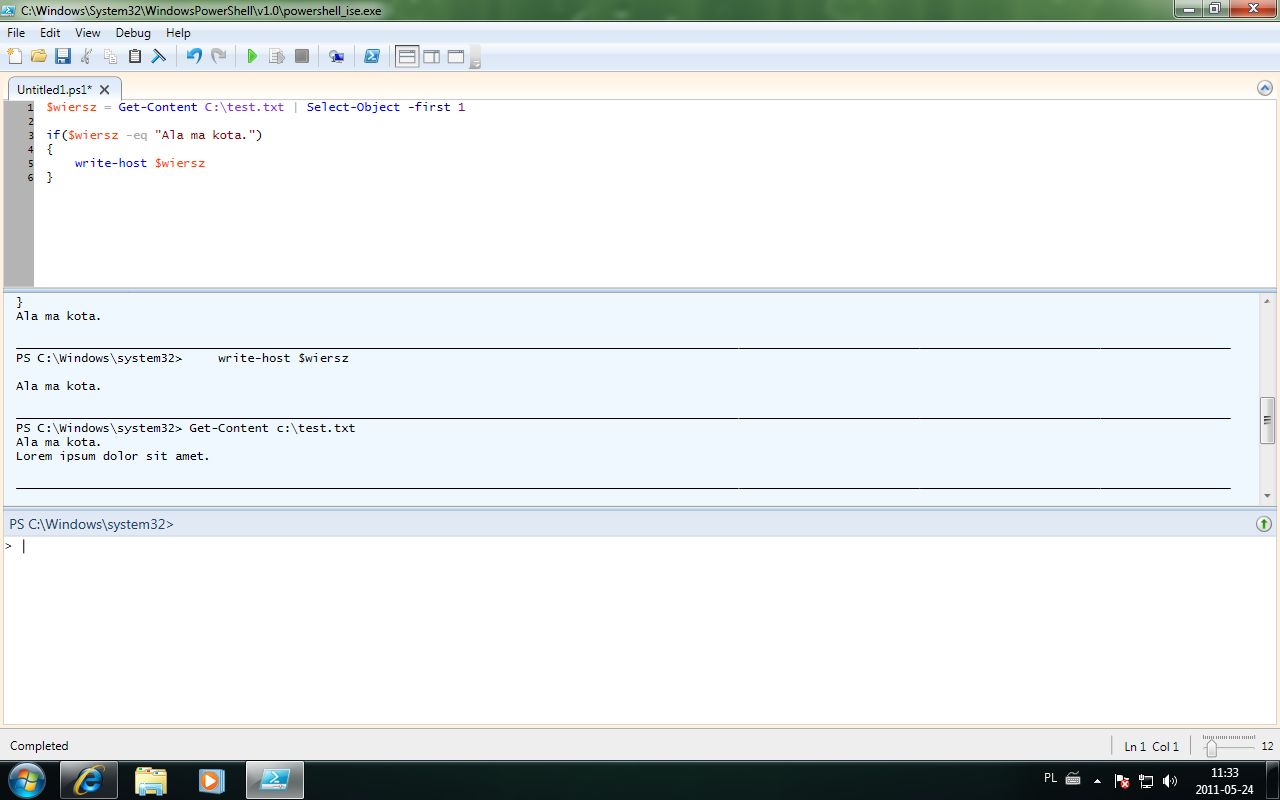Open on-screen keyboard tray icon
Viewport: 1280px width, 800px height.
pos(1073,778)
